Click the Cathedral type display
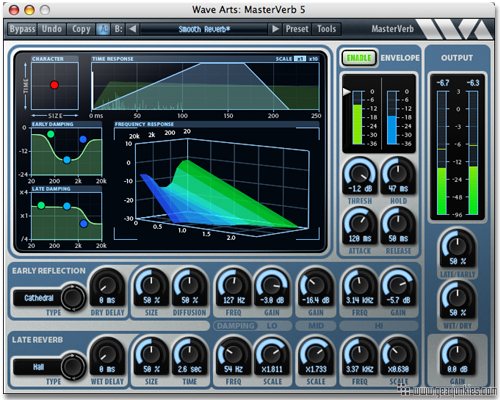Screen dimensions: 500x400 (38, 298)
